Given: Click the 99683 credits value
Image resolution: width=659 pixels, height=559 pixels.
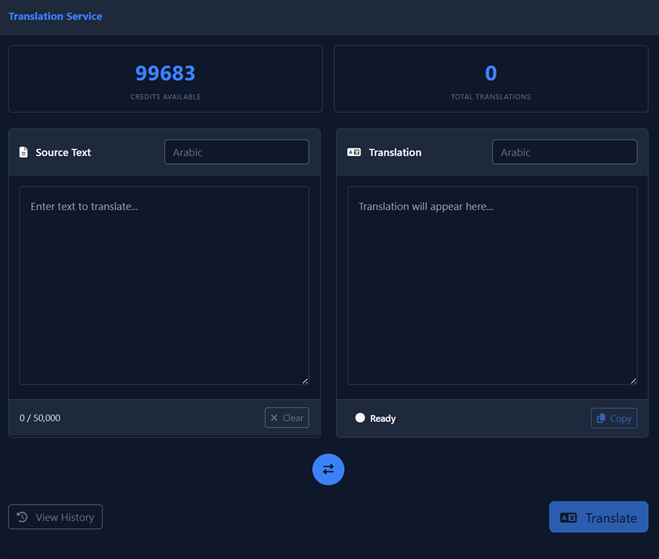Looking at the screenshot, I should coord(165,73).
